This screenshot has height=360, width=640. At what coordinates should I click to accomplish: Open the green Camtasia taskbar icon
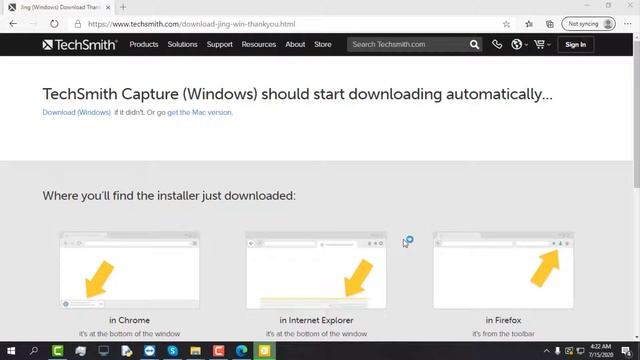click(x=58, y=351)
